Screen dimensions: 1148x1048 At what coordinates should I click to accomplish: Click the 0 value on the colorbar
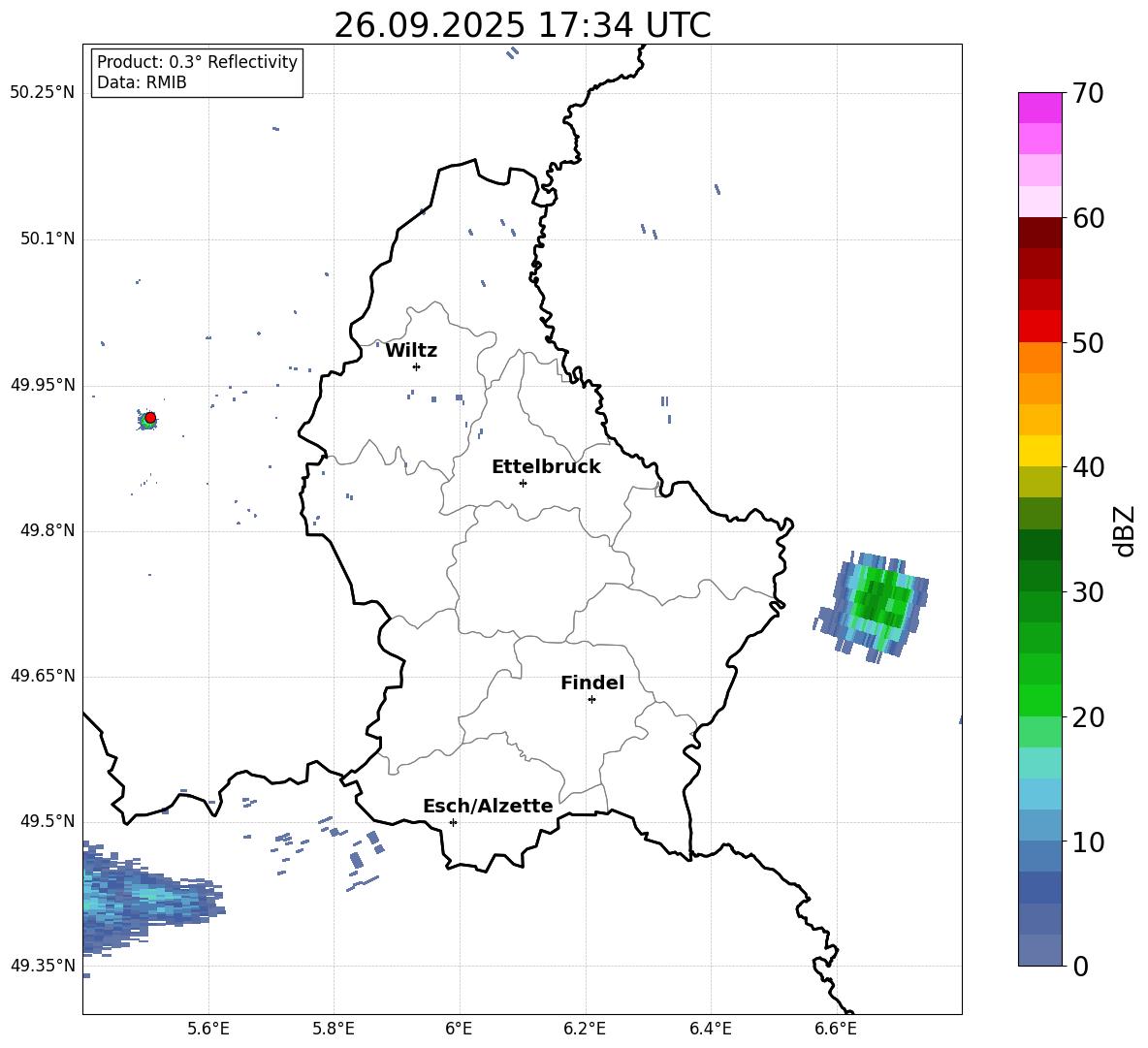(x=1080, y=966)
